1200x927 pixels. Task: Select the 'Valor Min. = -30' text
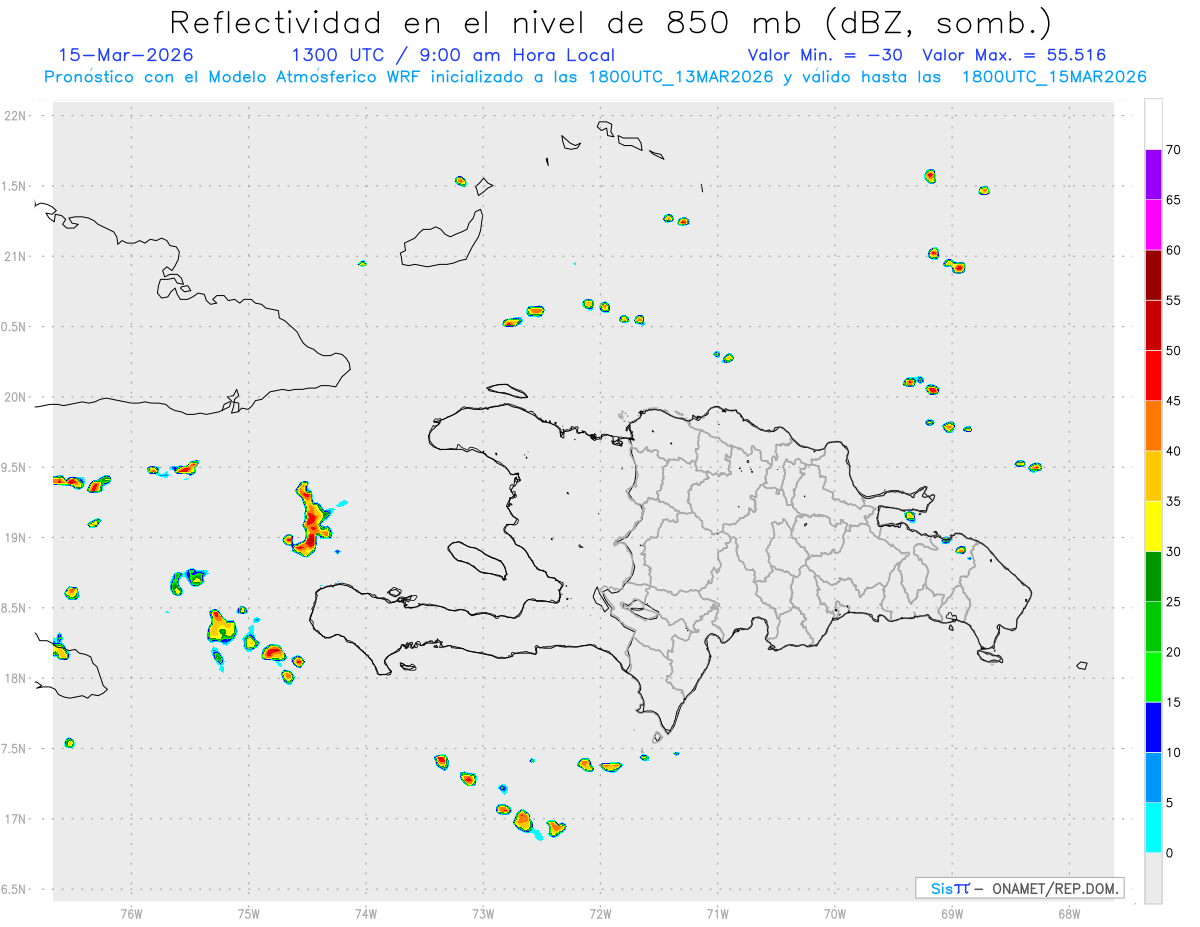(825, 55)
